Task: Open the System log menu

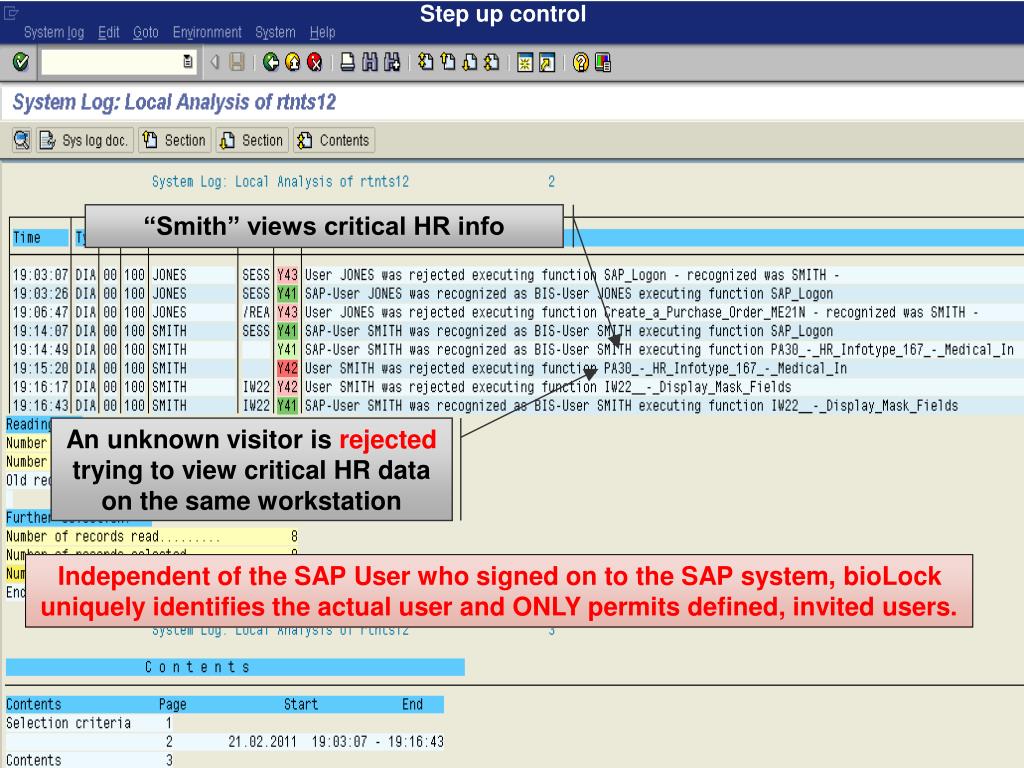Action: pos(54,32)
